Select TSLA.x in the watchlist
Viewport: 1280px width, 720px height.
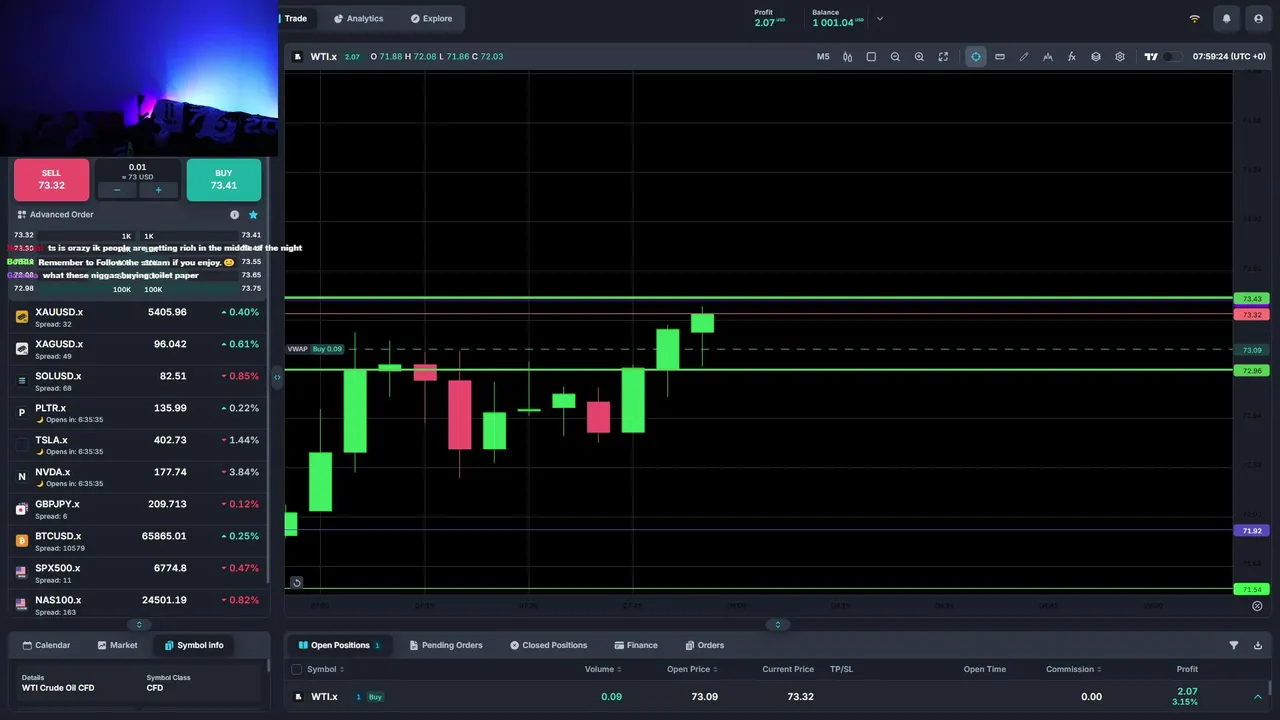click(137, 445)
